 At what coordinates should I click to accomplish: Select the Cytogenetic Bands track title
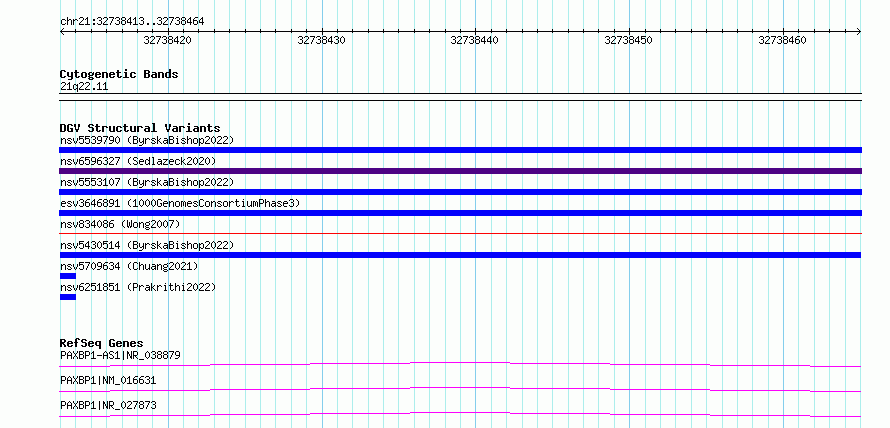pos(119,74)
